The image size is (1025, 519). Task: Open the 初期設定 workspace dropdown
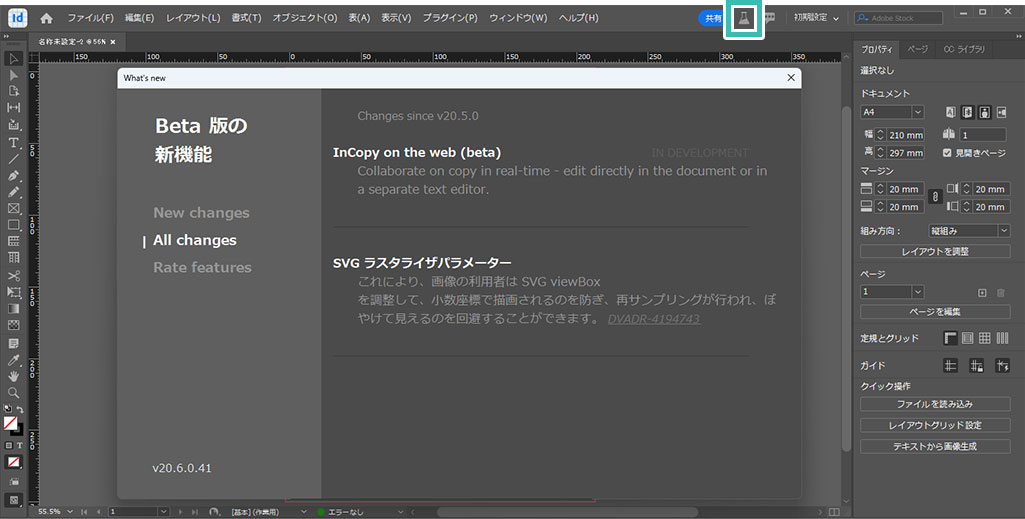pyautogui.click(x=816, y=18)
